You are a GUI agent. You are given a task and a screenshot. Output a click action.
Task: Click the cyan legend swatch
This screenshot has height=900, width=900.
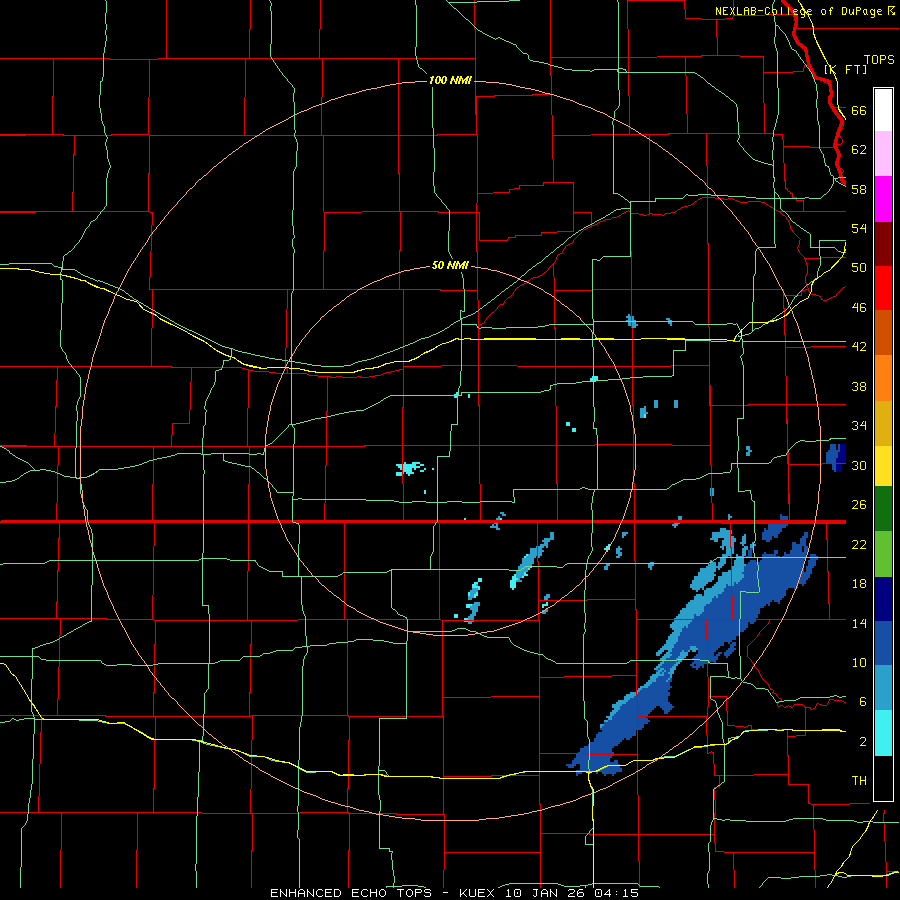tap(883, 733)
